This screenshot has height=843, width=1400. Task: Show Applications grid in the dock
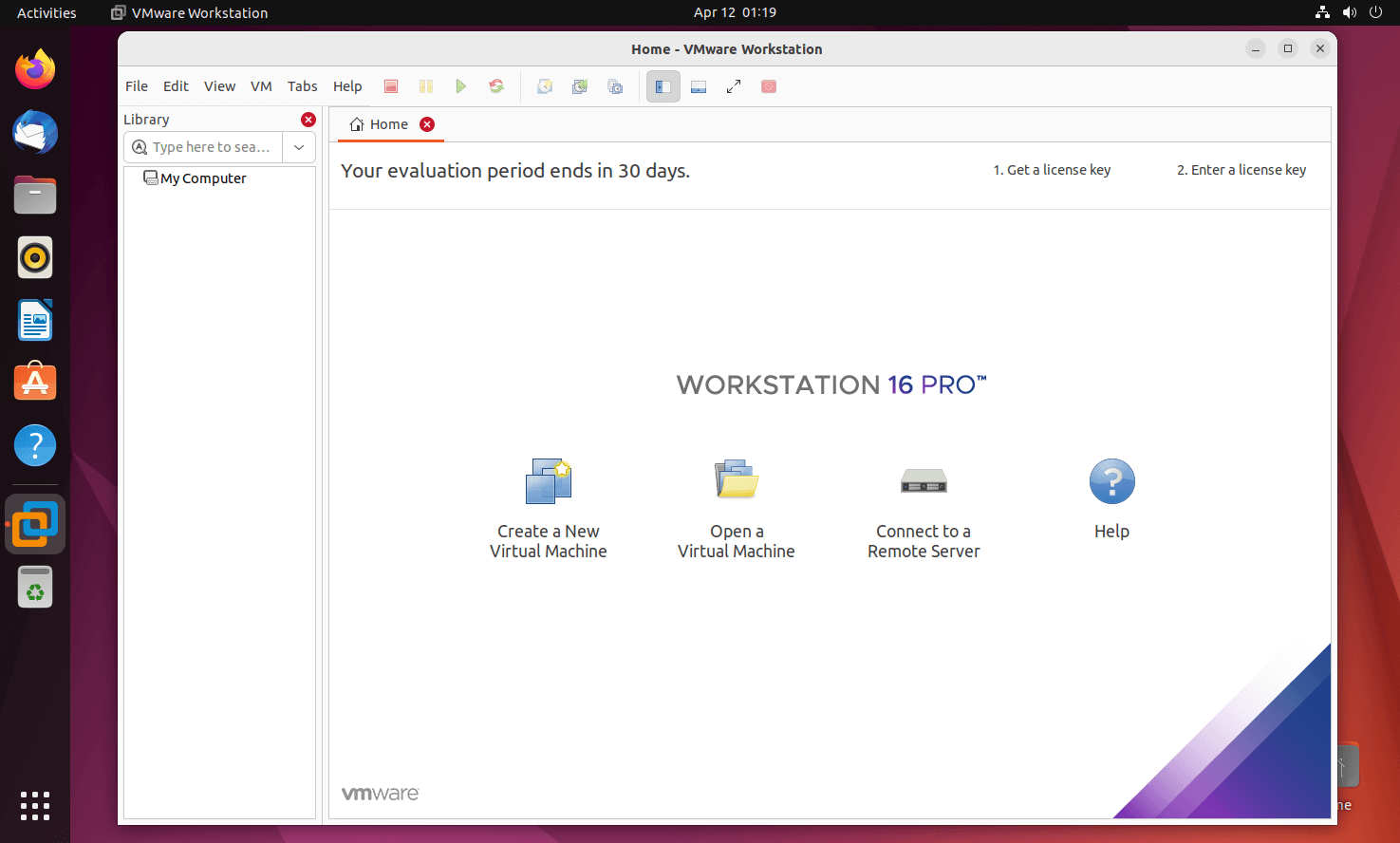click(35, 806)
